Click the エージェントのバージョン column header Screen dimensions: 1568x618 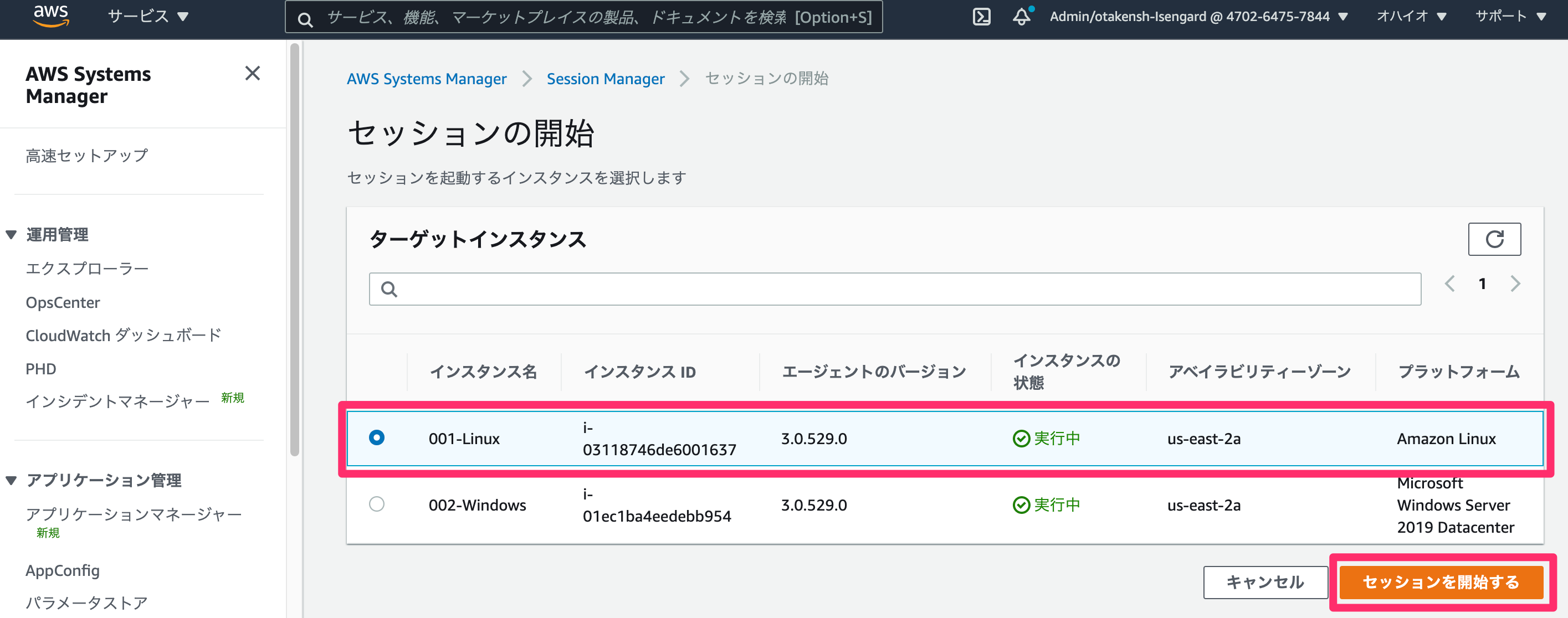(874, 372)
